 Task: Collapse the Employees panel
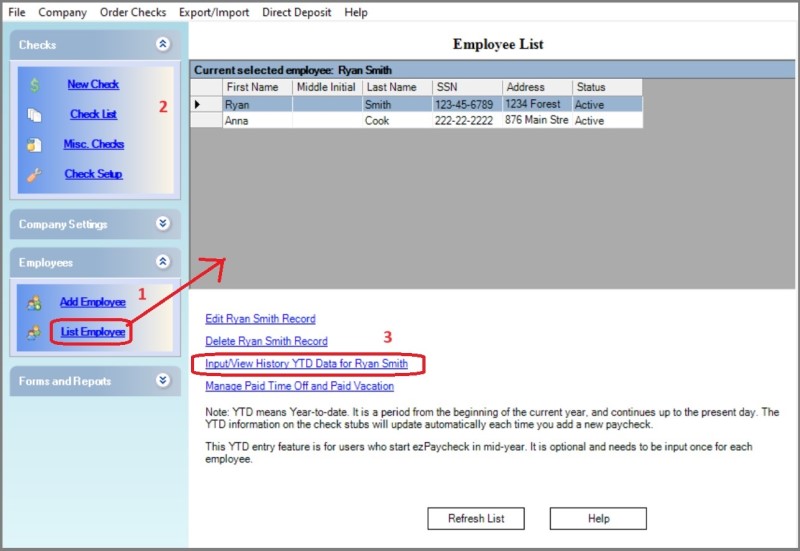(x=163, y=262)
